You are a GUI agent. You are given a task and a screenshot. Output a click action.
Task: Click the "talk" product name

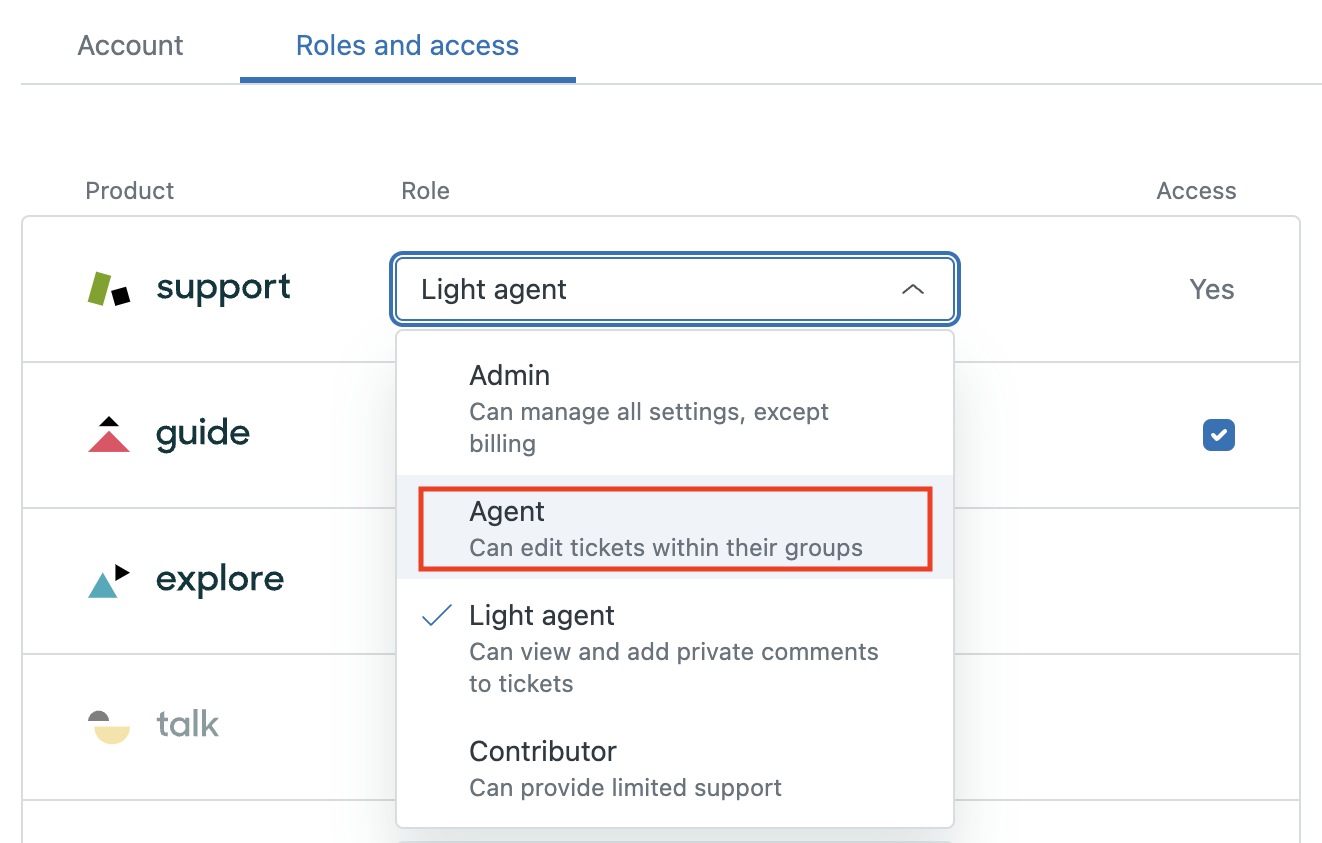coord(188,724)
